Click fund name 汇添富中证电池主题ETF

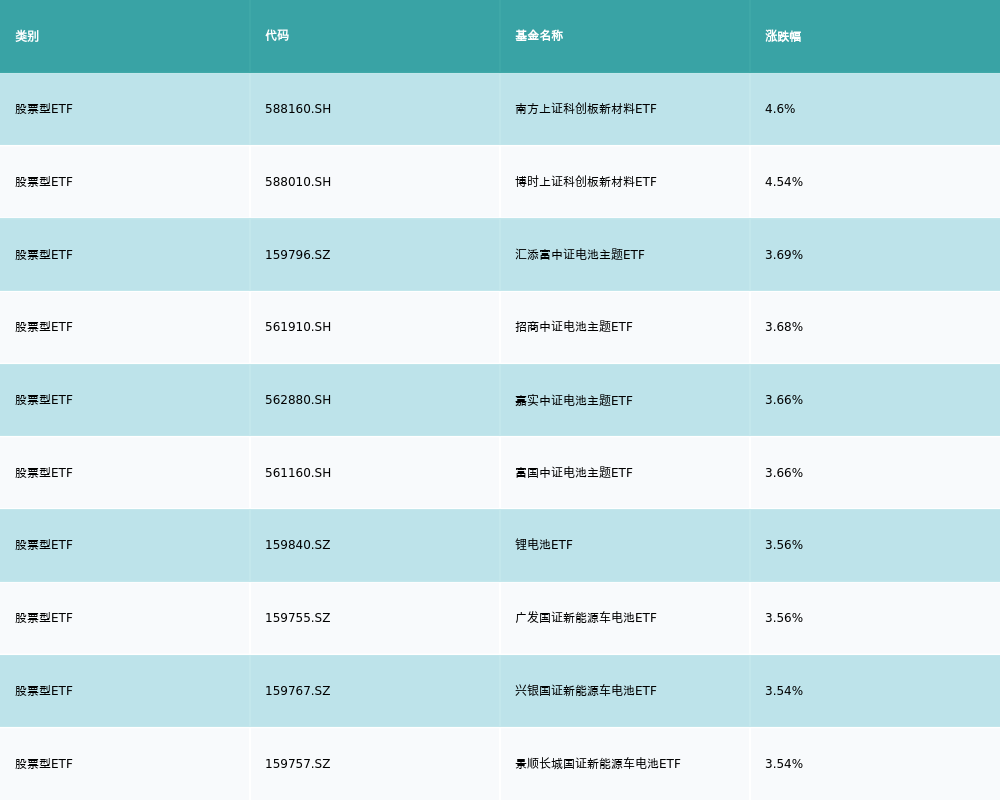(580, 255)
